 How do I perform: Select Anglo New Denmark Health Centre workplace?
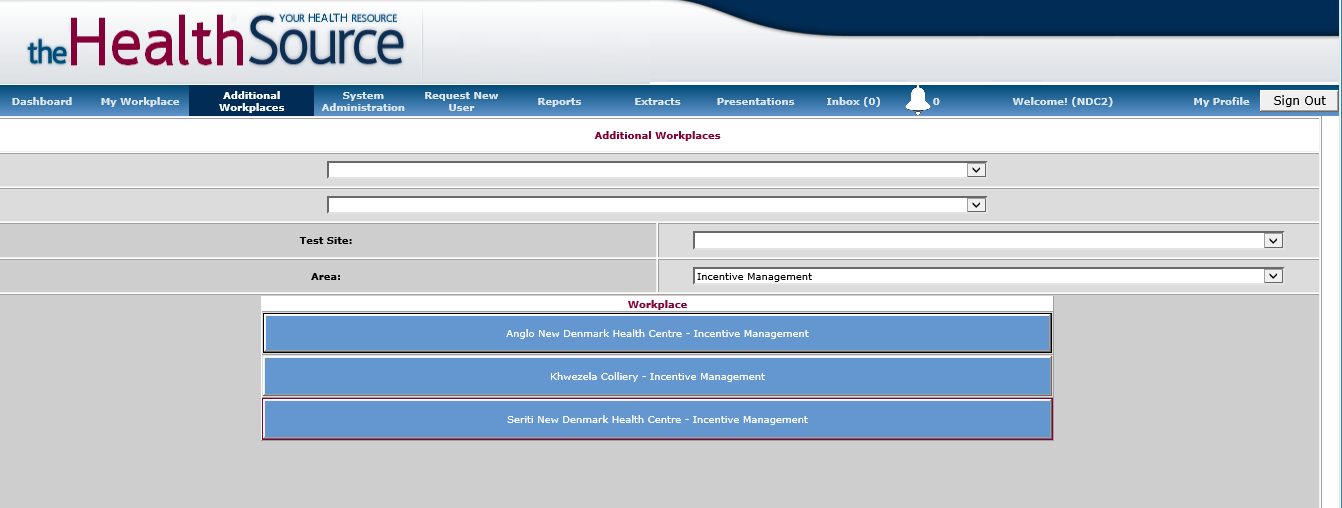tap(657, 333)
